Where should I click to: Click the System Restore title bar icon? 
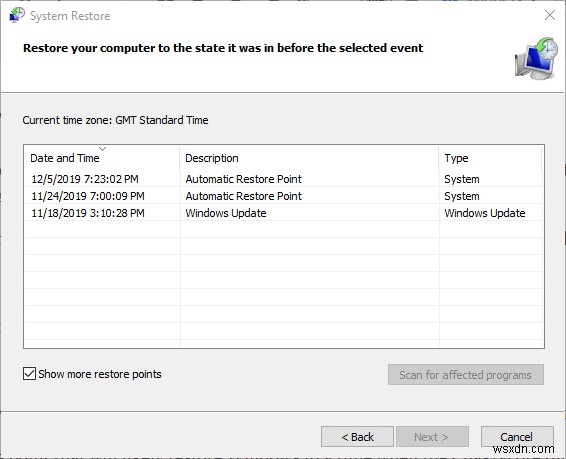point(17,15)
